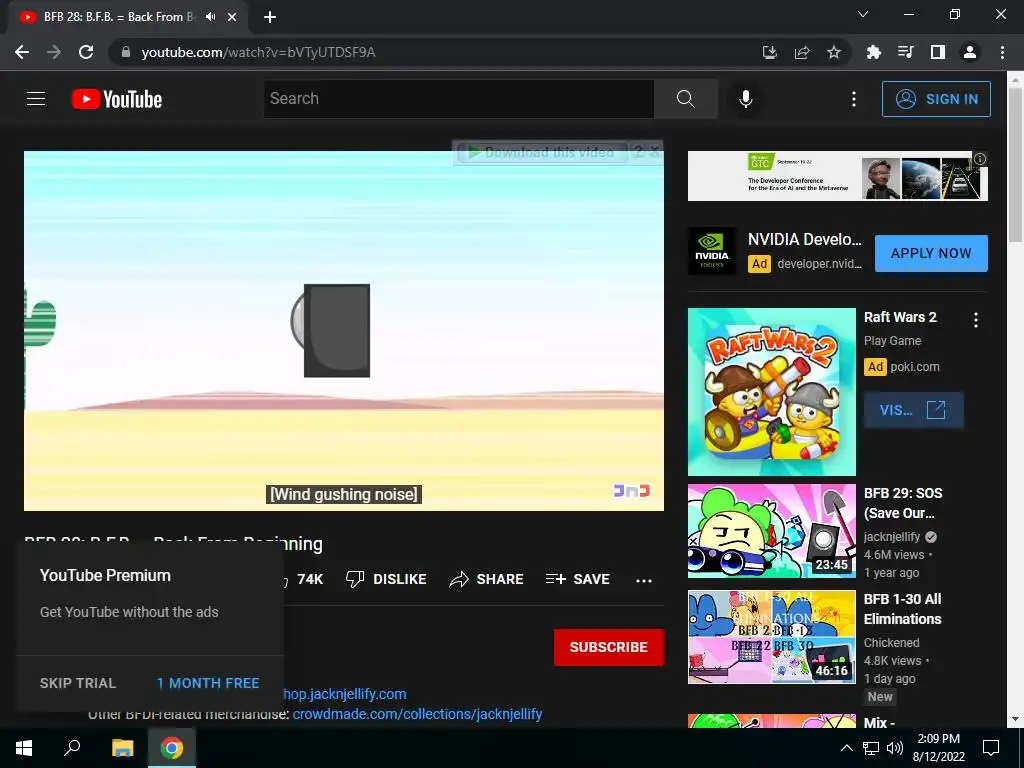Open the Windows Start menu
This screenshot has width=1024, height=768.
[x=24, y=748]
